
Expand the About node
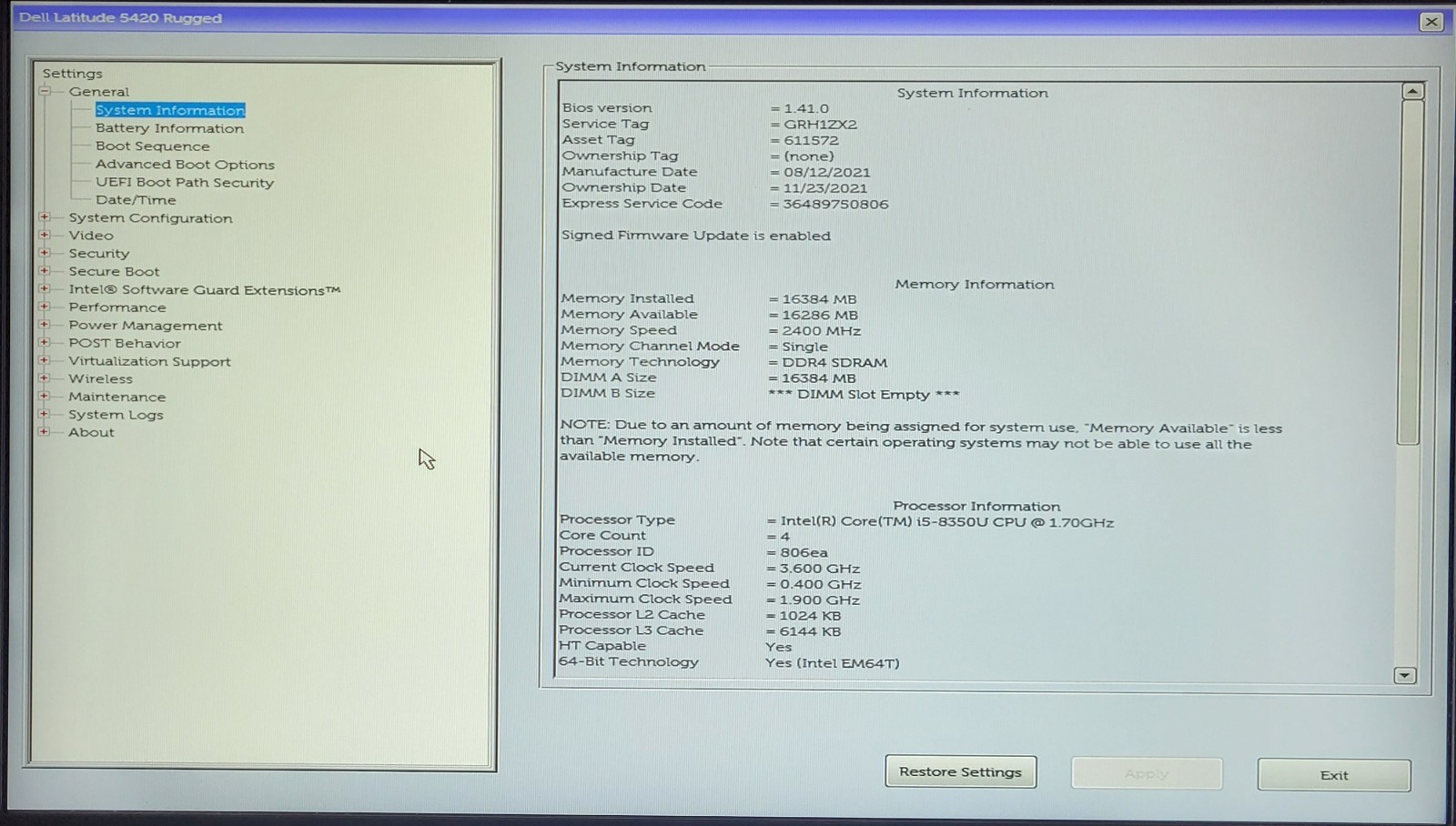pyautogui.click(x=45, y=431)
